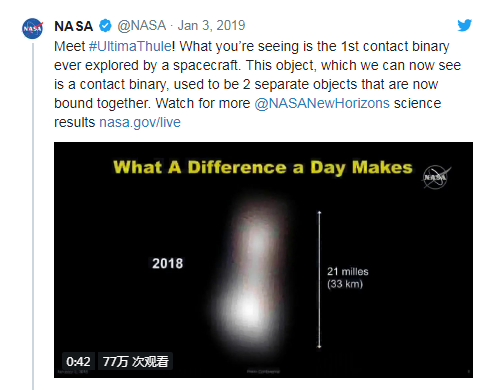Click the @NASA handle
The height and width of the screenshot is (390, 486).
tap(141, 26)
